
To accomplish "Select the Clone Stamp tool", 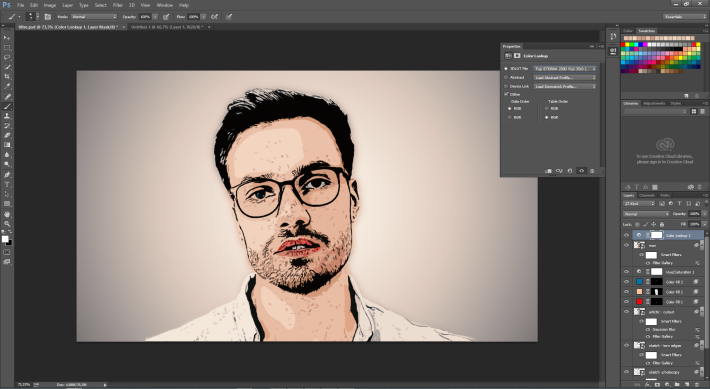I will [7, 116].
